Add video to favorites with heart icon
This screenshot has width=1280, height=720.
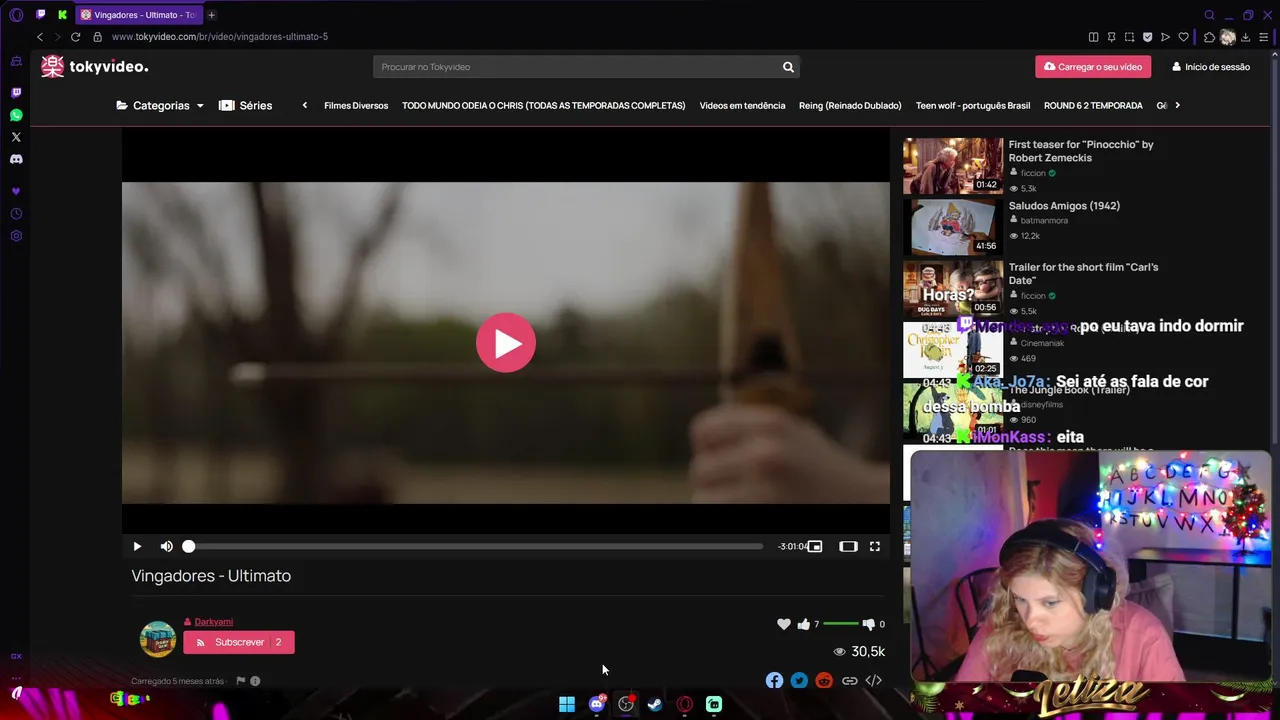coord(784,624)
